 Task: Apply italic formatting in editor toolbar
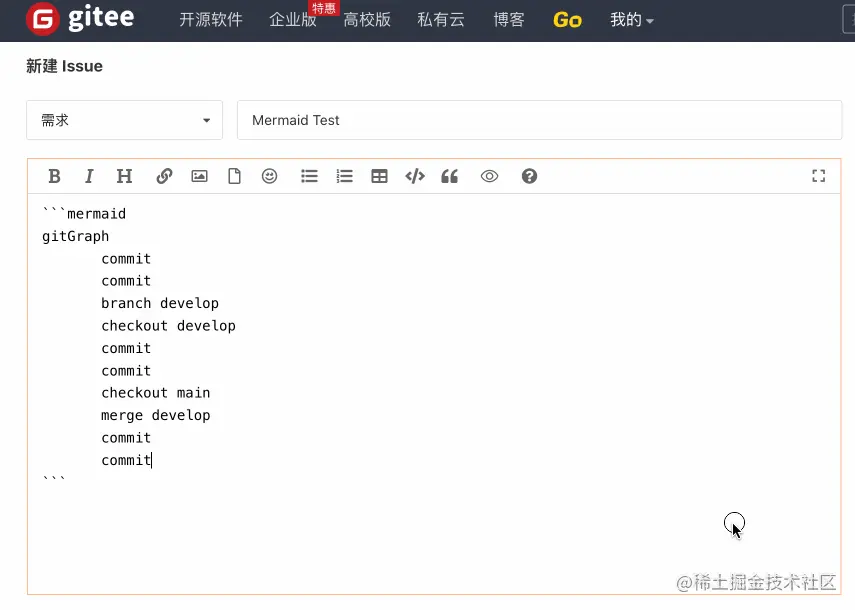point(89,176)
